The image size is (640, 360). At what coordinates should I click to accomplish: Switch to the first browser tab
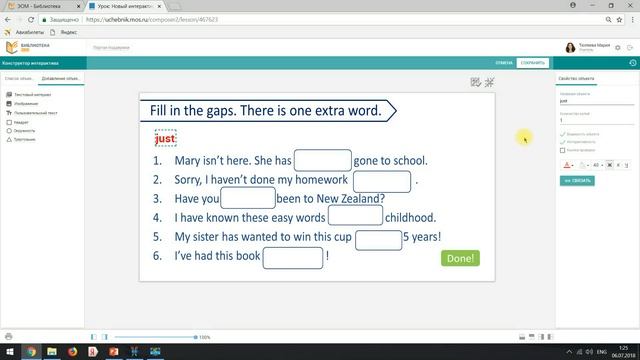(43, 6)
